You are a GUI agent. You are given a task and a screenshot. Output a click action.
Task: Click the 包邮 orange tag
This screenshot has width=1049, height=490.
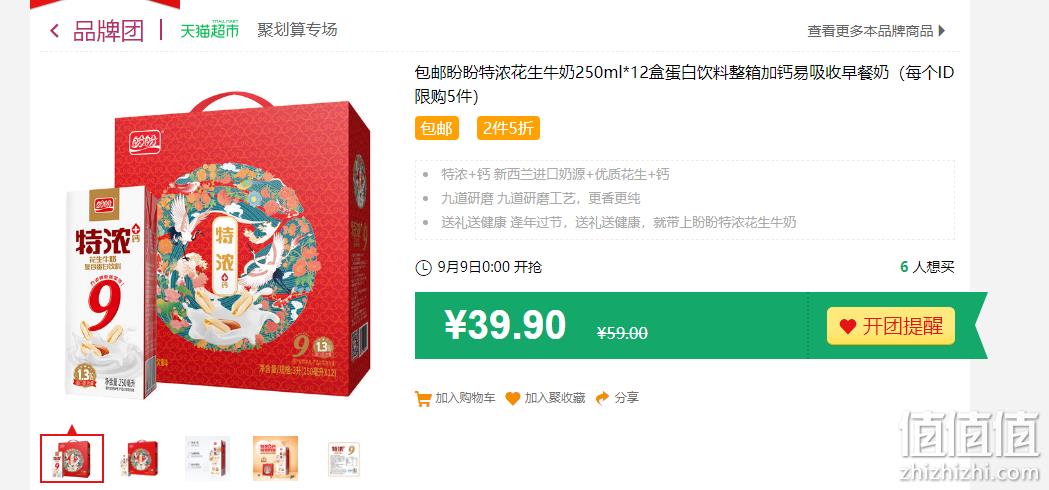click(437, 129)
